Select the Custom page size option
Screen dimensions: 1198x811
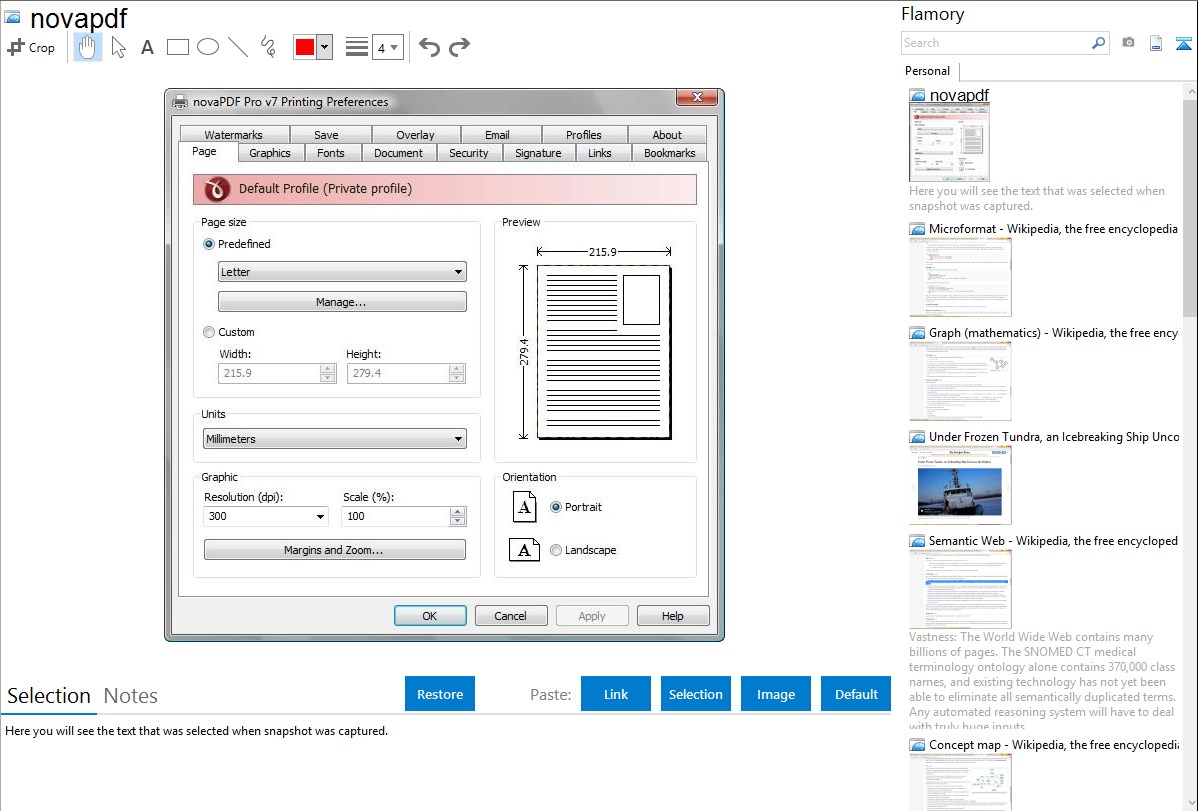(209, 332)
